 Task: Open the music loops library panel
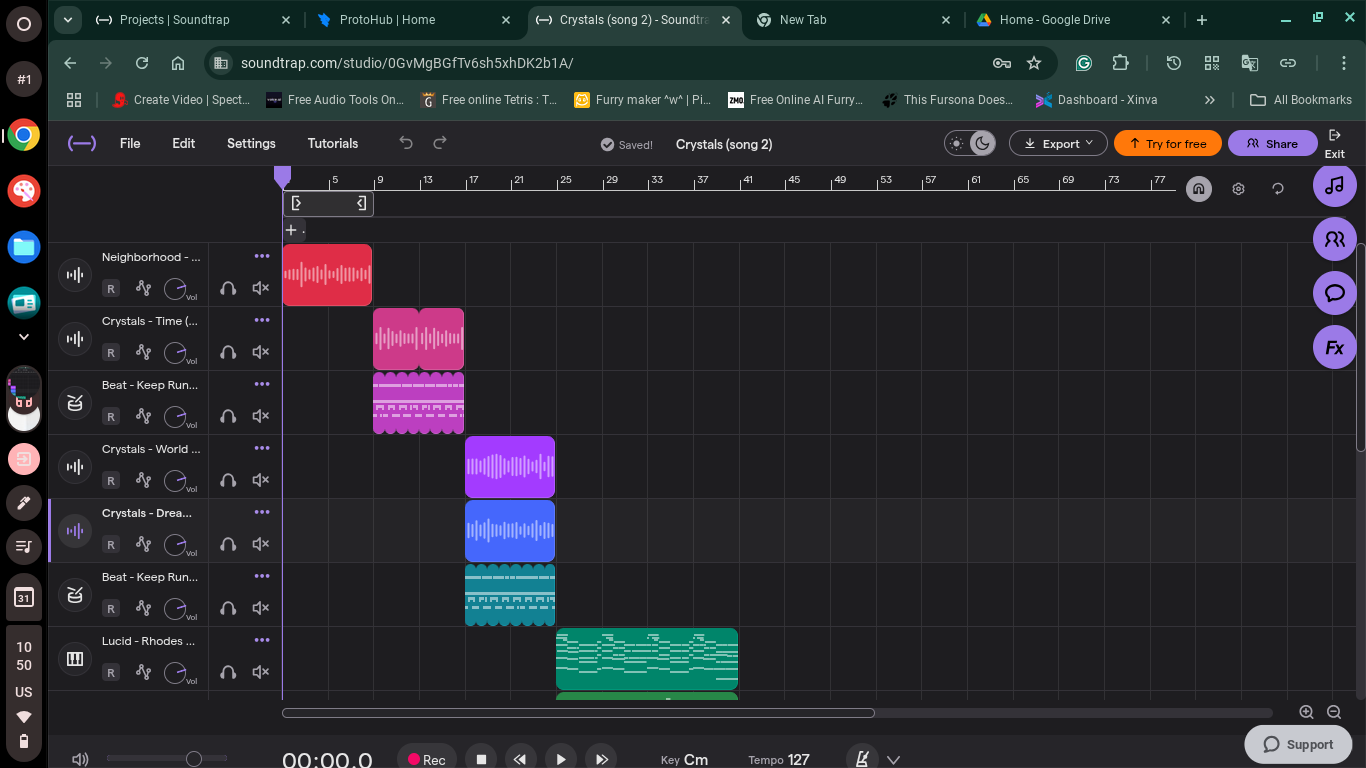tap(1334, 186)
